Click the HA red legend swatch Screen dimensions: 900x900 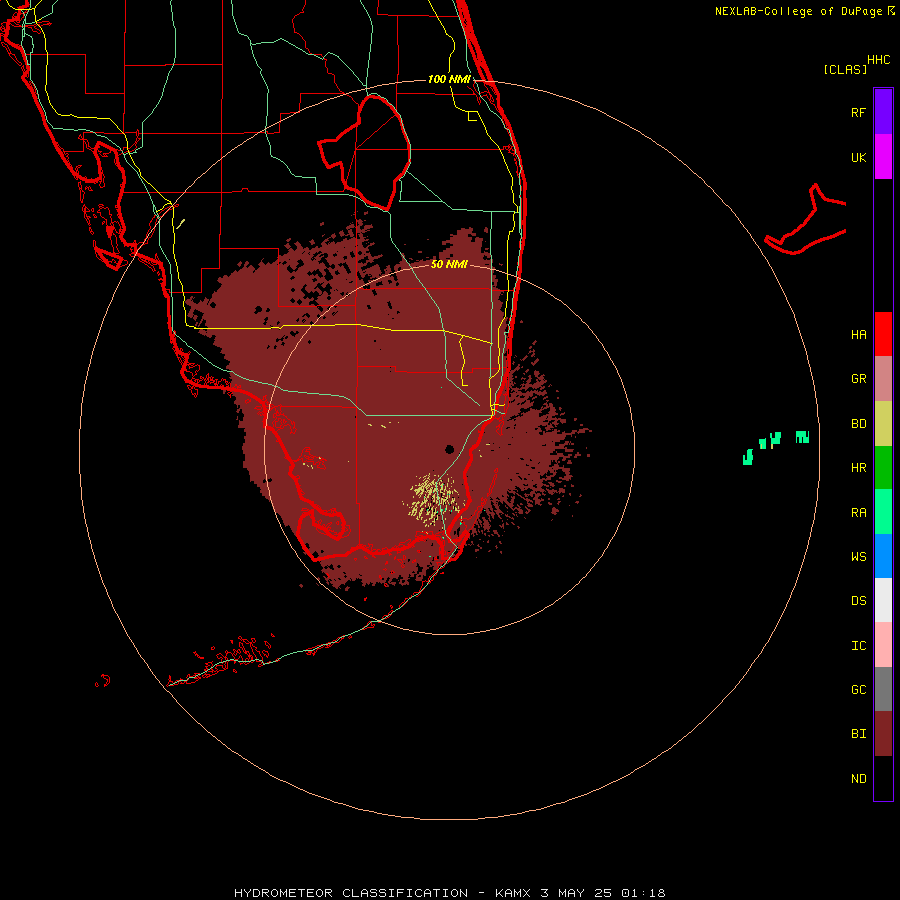tap(883, 334)
